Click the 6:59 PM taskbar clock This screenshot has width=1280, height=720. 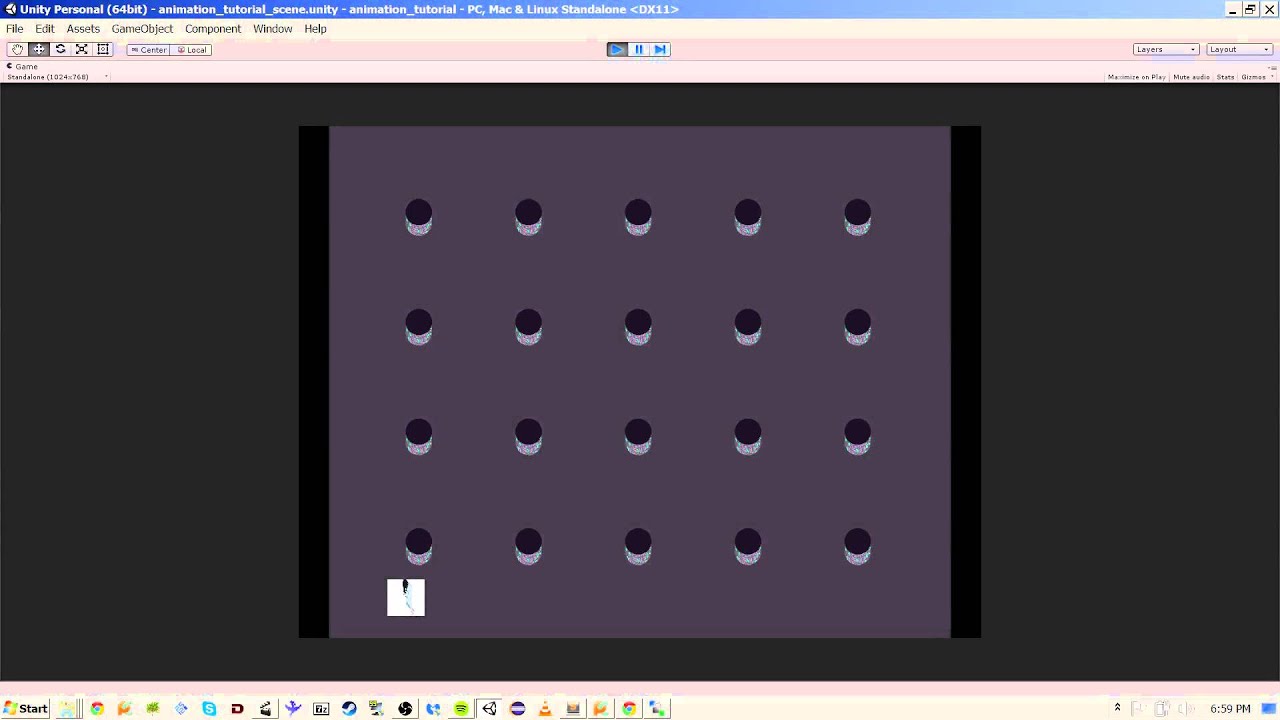click(x=1230, y=708)
